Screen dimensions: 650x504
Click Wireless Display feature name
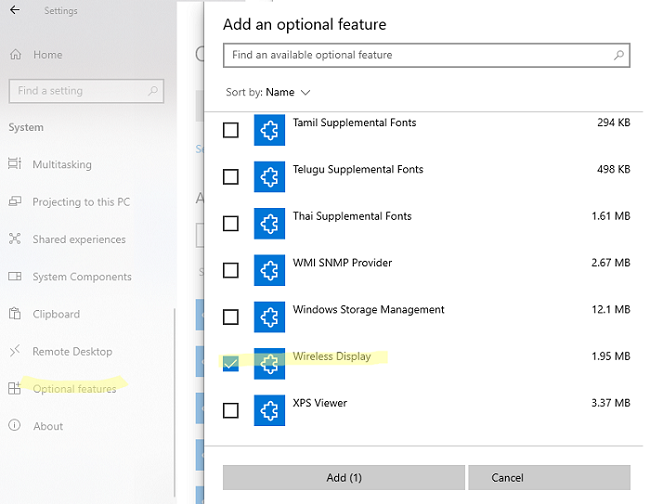click(x=332, y=356)
